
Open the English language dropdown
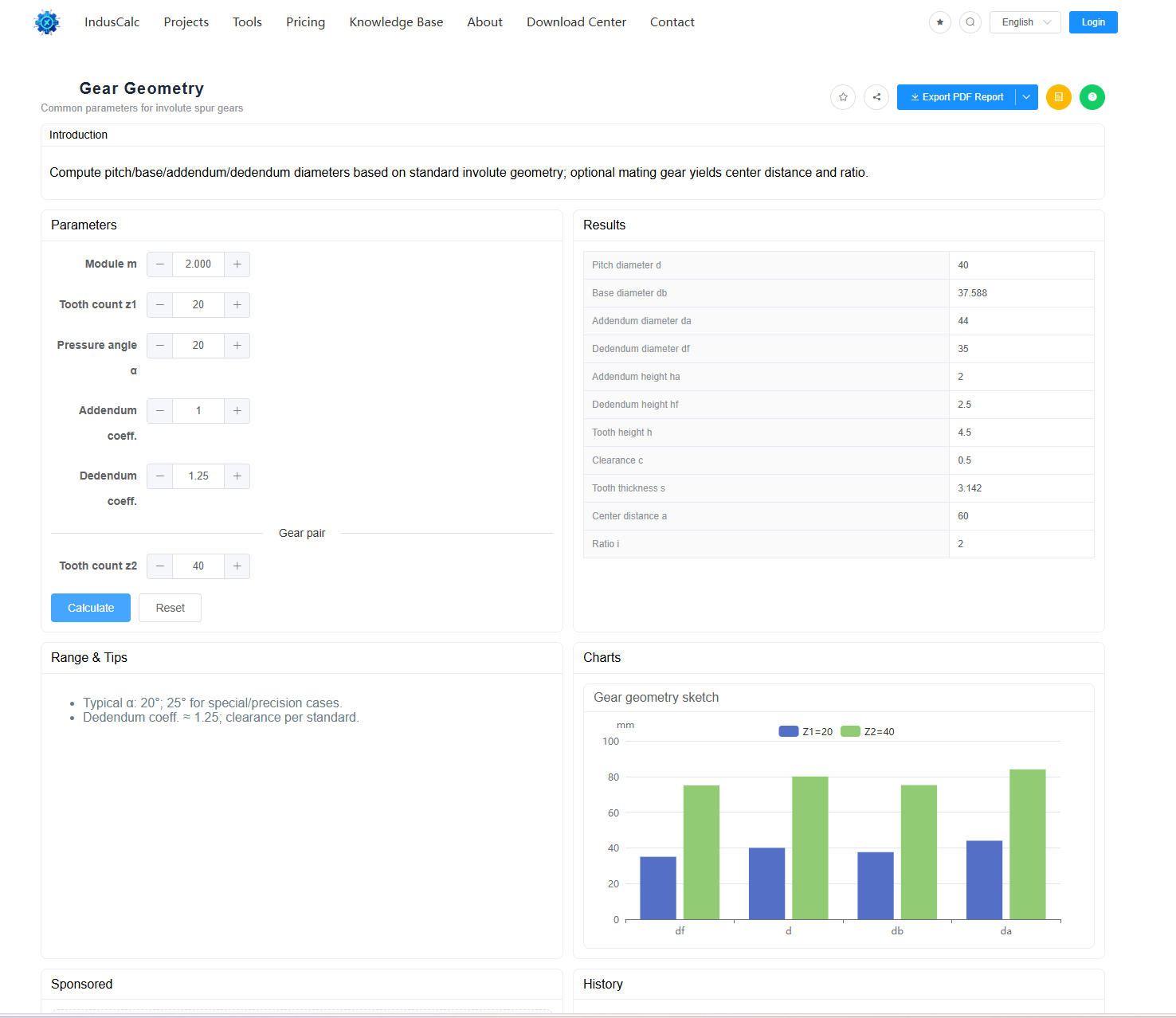pos(1025,22)
